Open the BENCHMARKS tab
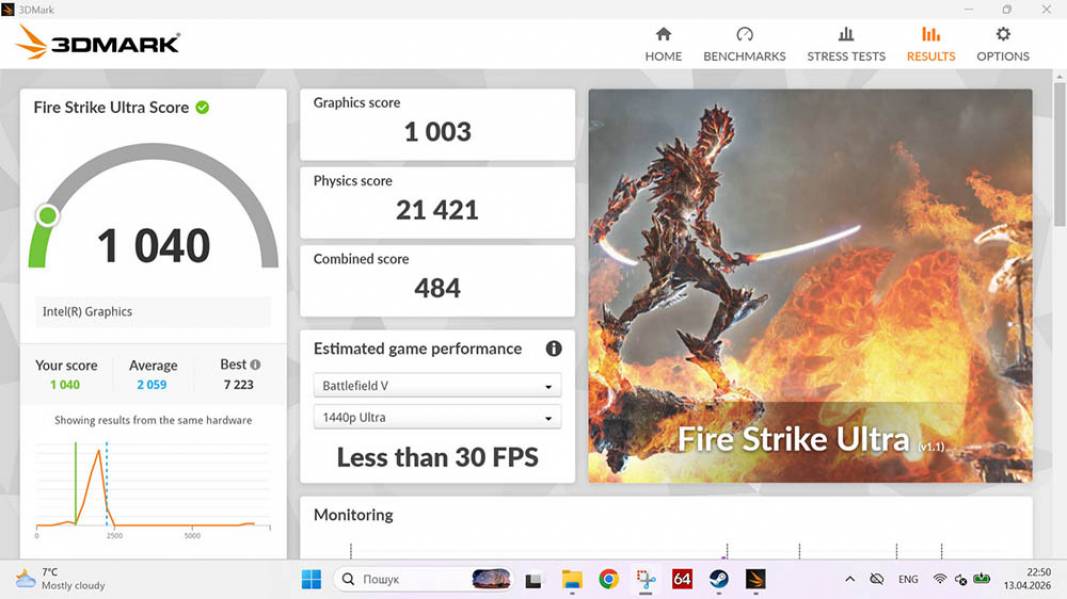The width and height of the screenshot is (1067, 599). point(744,44)
